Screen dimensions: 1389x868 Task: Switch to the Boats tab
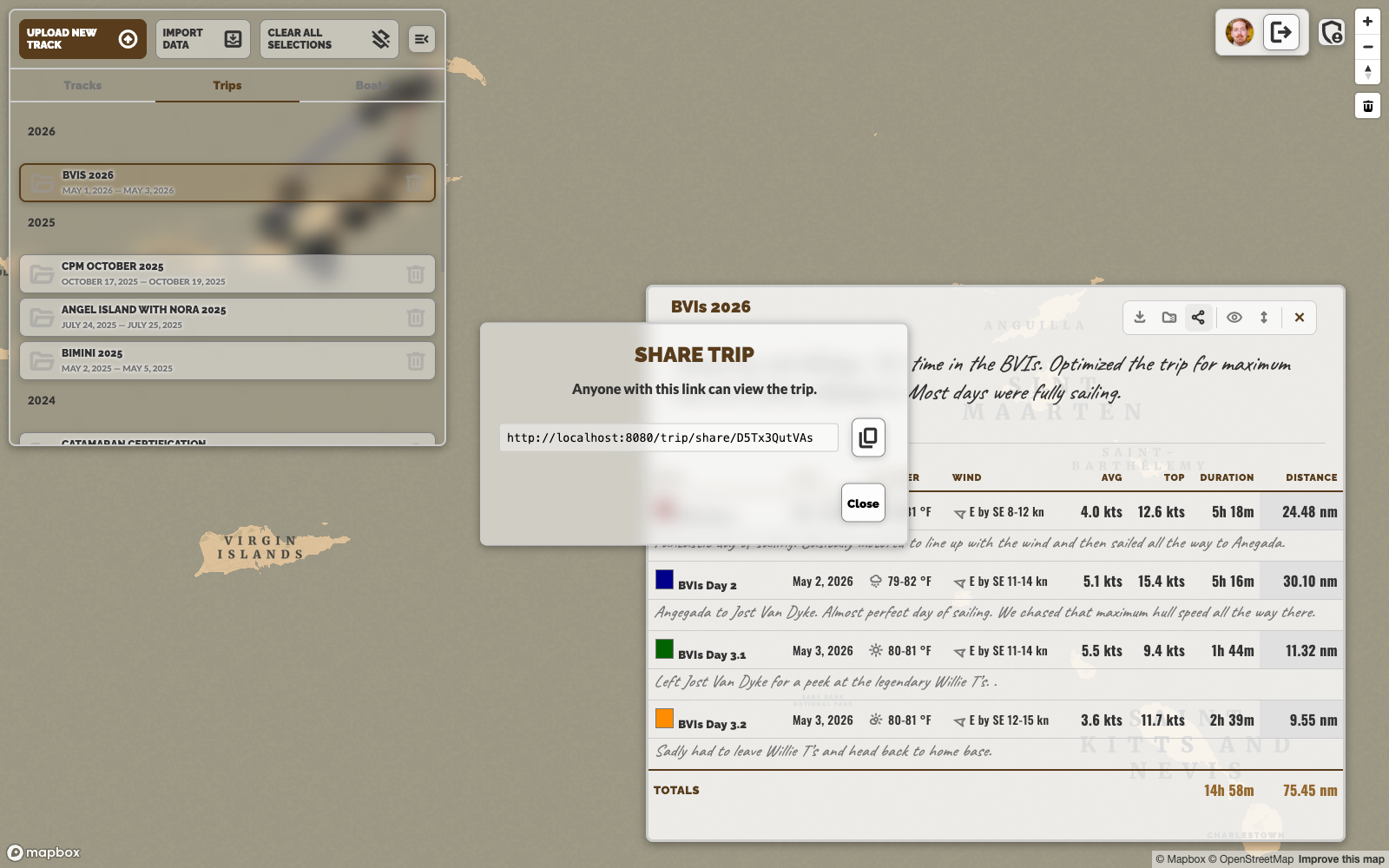click(372, 85)
